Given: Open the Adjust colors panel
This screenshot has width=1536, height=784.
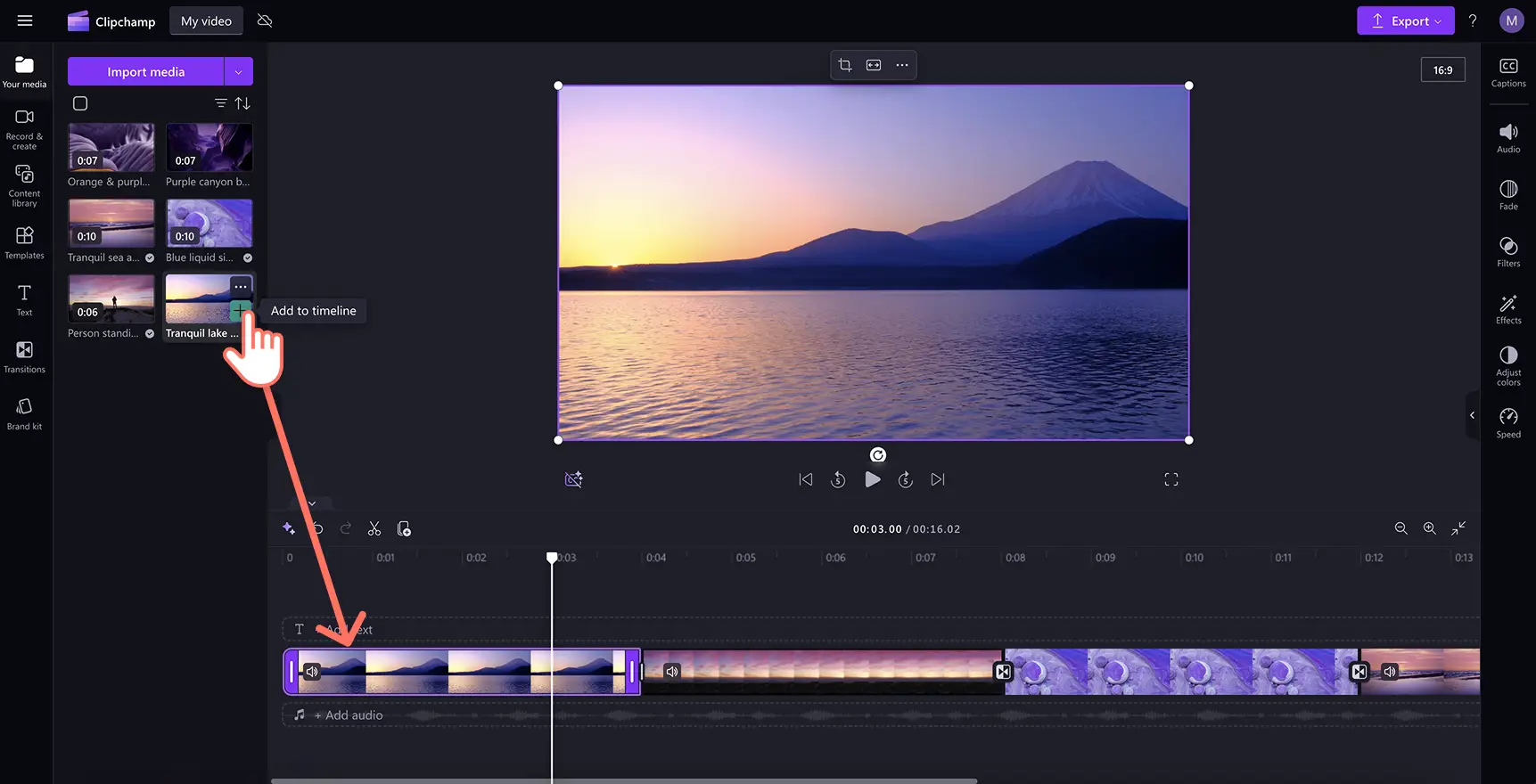Looking at the screenshot, I should click(x=1508, y=365).
